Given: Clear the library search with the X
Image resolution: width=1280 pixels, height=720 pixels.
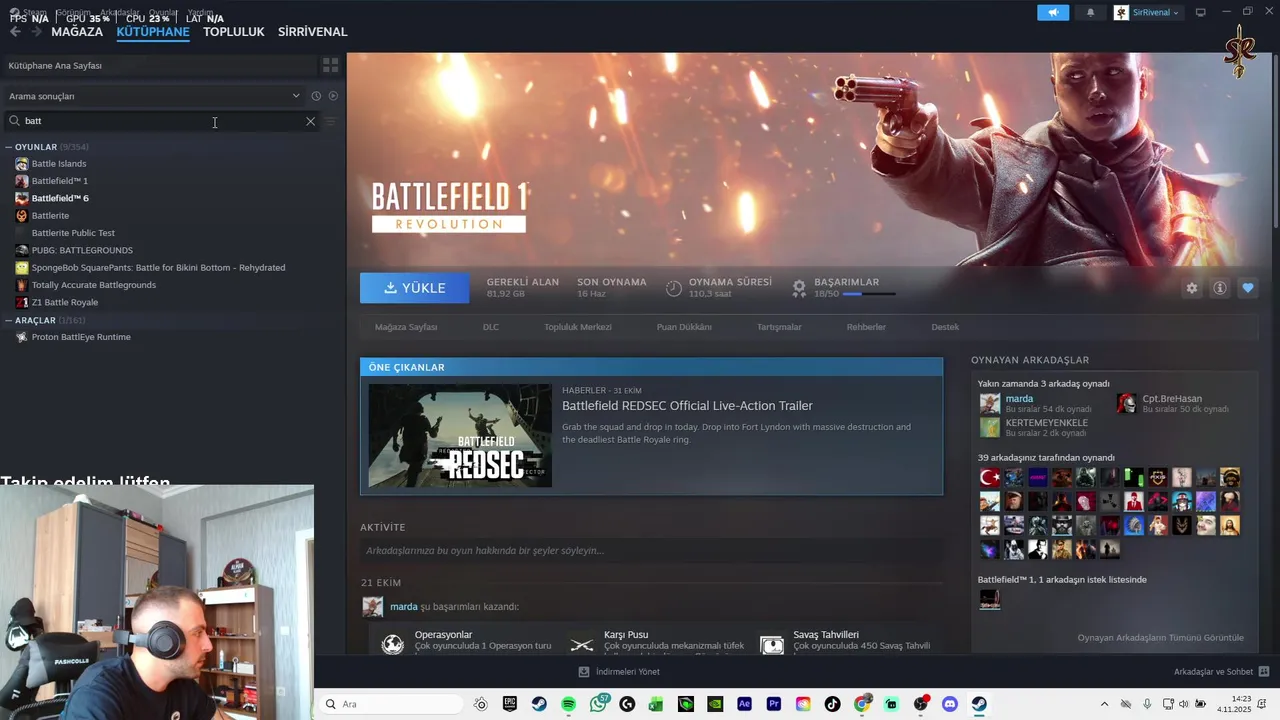Looking at the screenshot, I should click(x=310, y=121).
